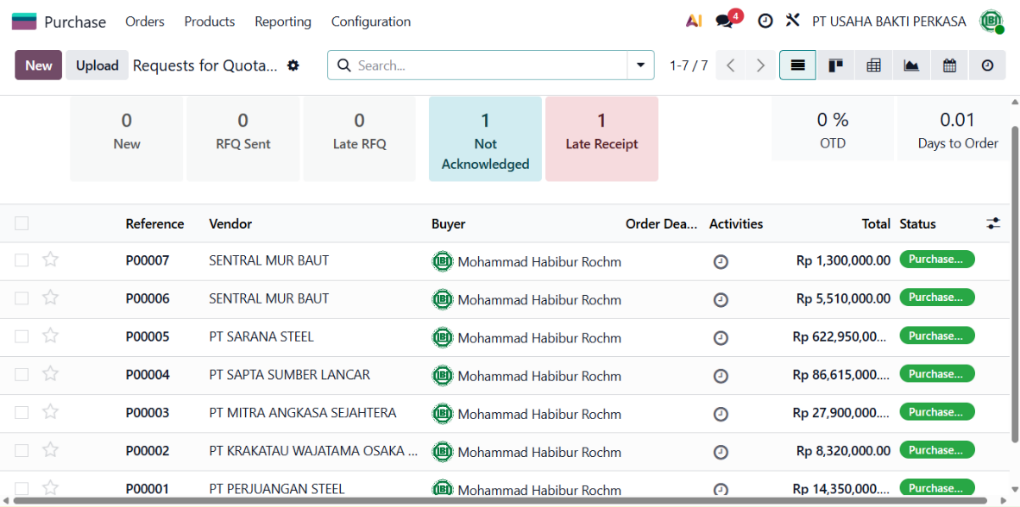Viewport: 1020px width, 507px height.
Task: Star the P00007 order as favorite
Action: click(x=50, y=260)
